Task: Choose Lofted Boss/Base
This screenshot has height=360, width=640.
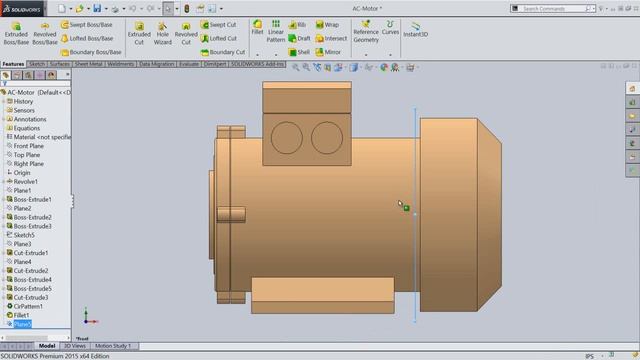Action: click(x=87, y=38)
